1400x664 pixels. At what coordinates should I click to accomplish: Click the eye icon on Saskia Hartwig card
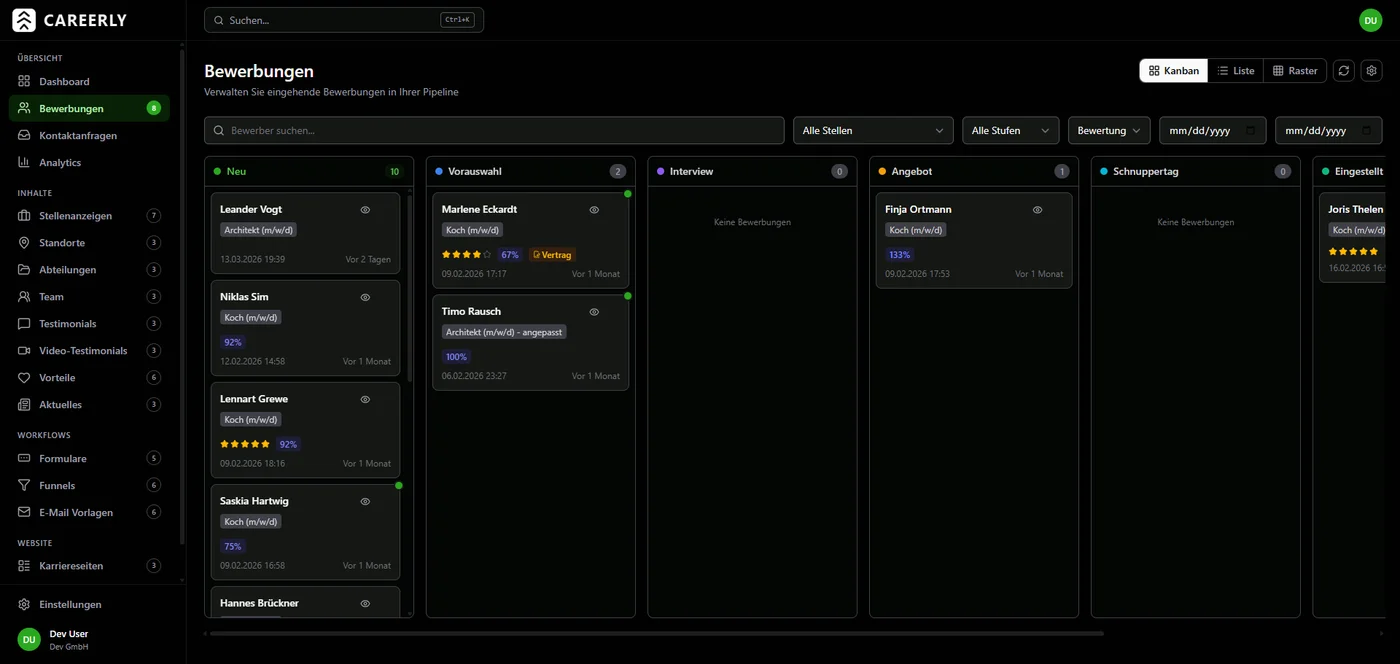(x=365, y=501)
